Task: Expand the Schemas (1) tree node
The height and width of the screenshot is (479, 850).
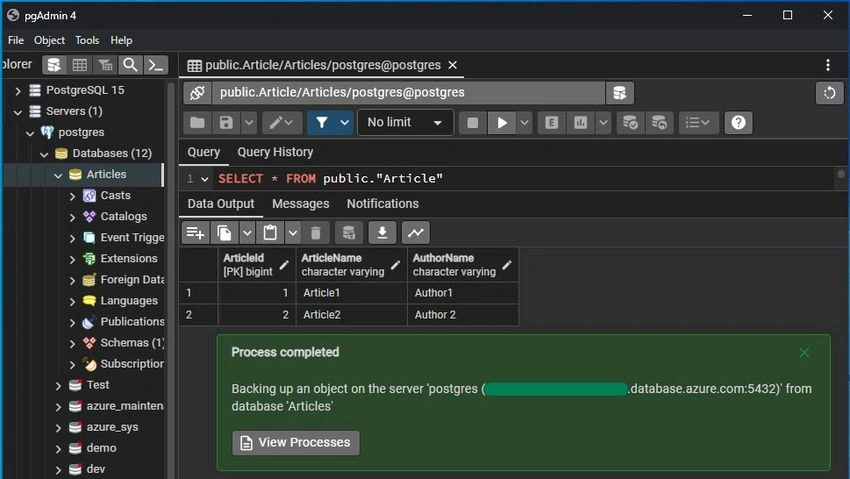Action: 73,344
